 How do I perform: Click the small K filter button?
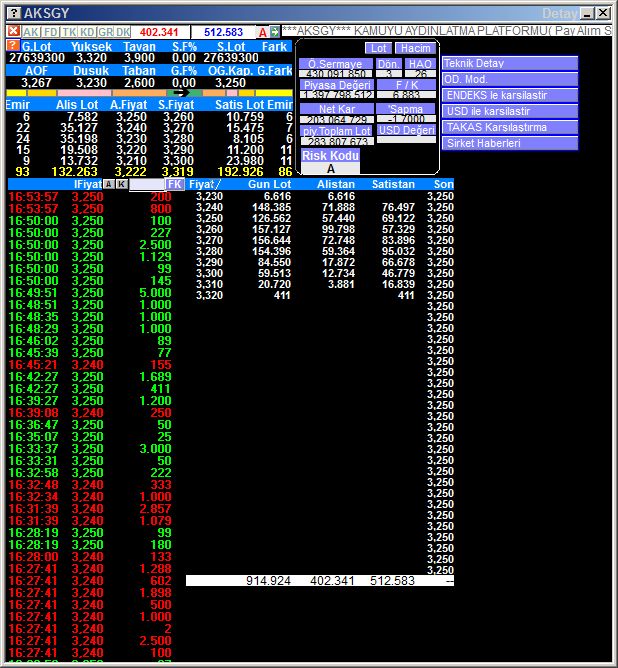[x=122, y=184]
